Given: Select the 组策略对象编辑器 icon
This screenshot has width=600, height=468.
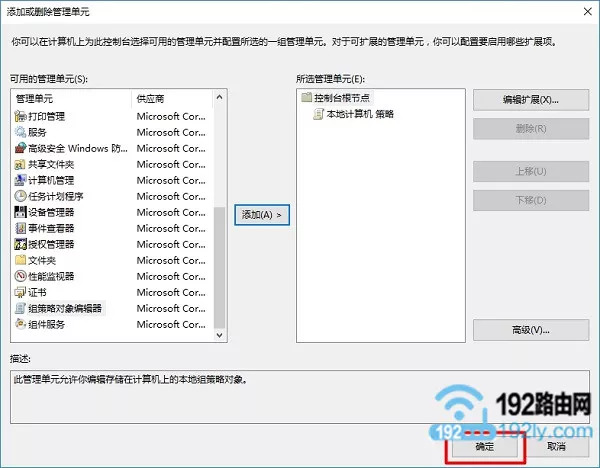Looking at the screenshot, I should pyautogui.click(x=20, y=308).
